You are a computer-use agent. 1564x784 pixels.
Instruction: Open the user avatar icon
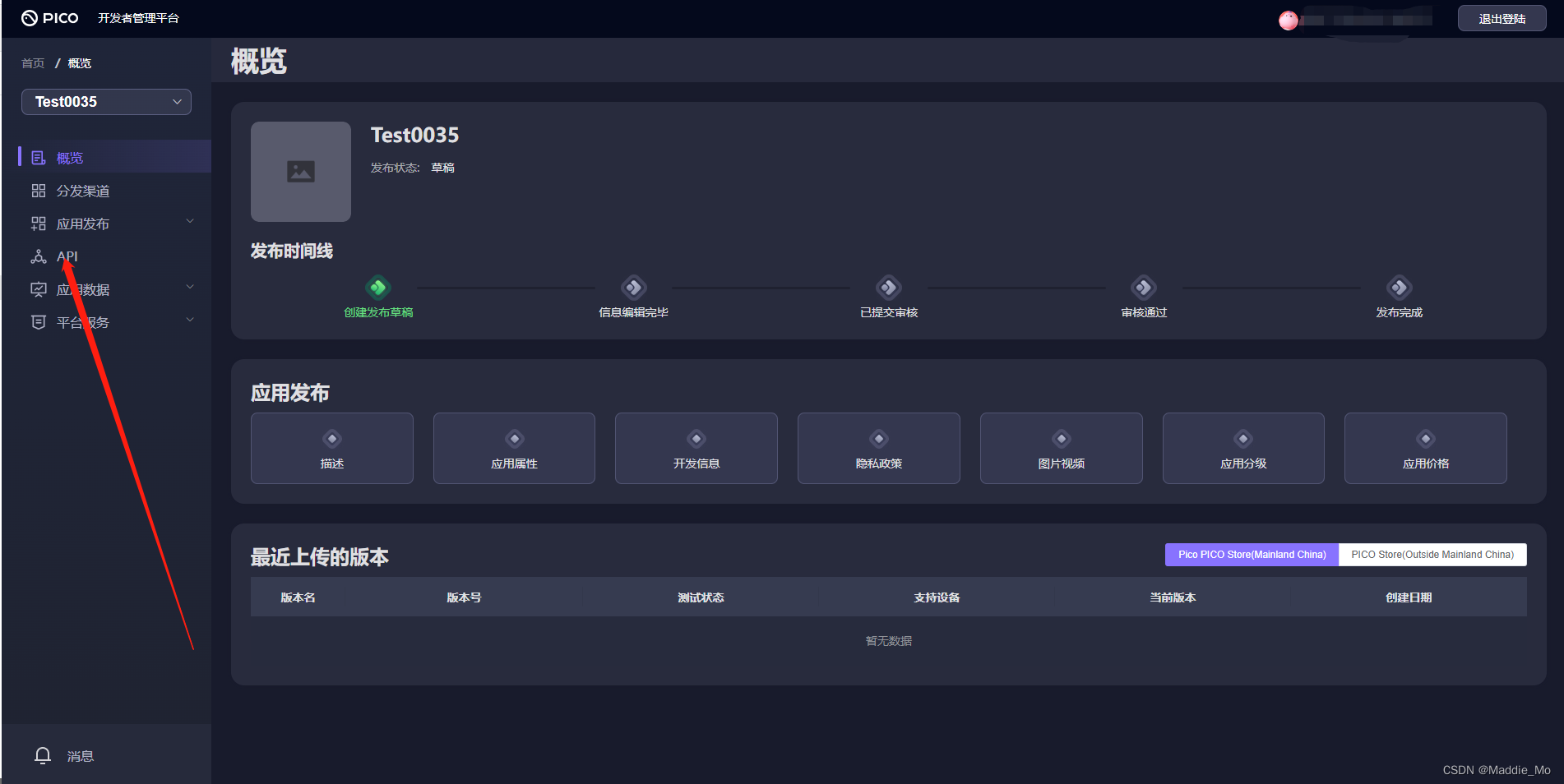point(1289,21)
